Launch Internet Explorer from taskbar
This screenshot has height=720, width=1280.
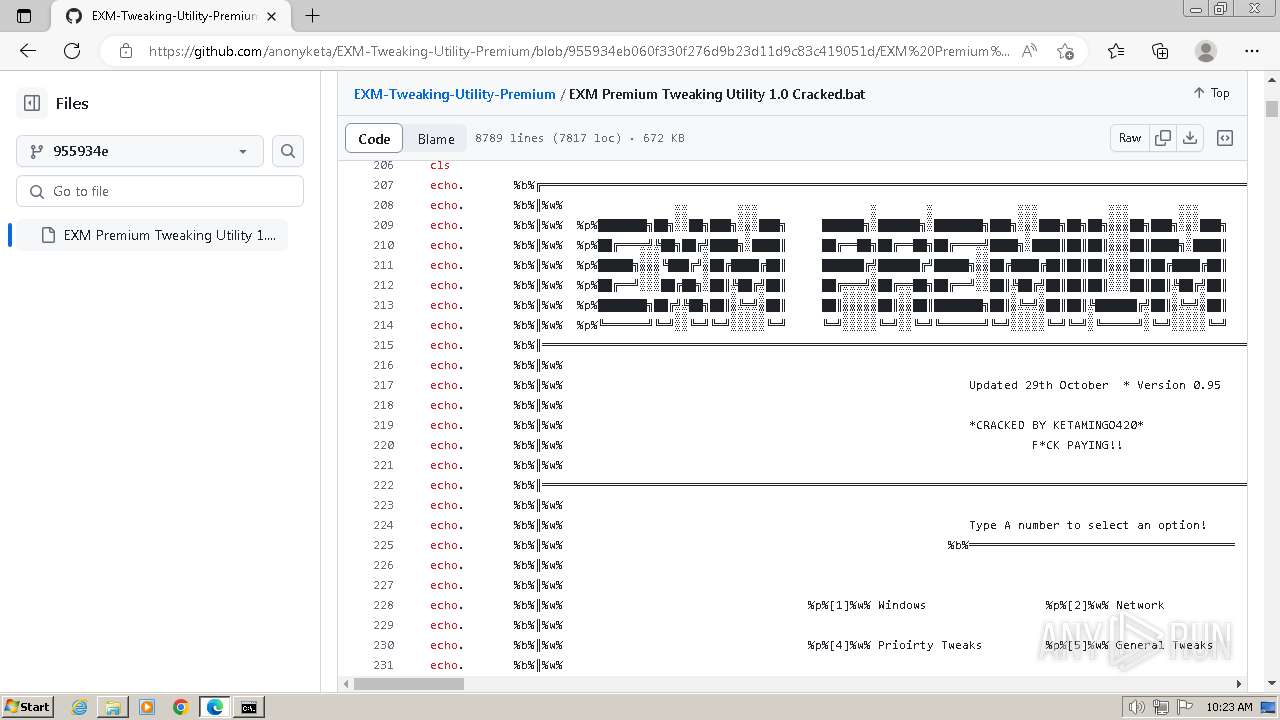[x=79, y=707]
